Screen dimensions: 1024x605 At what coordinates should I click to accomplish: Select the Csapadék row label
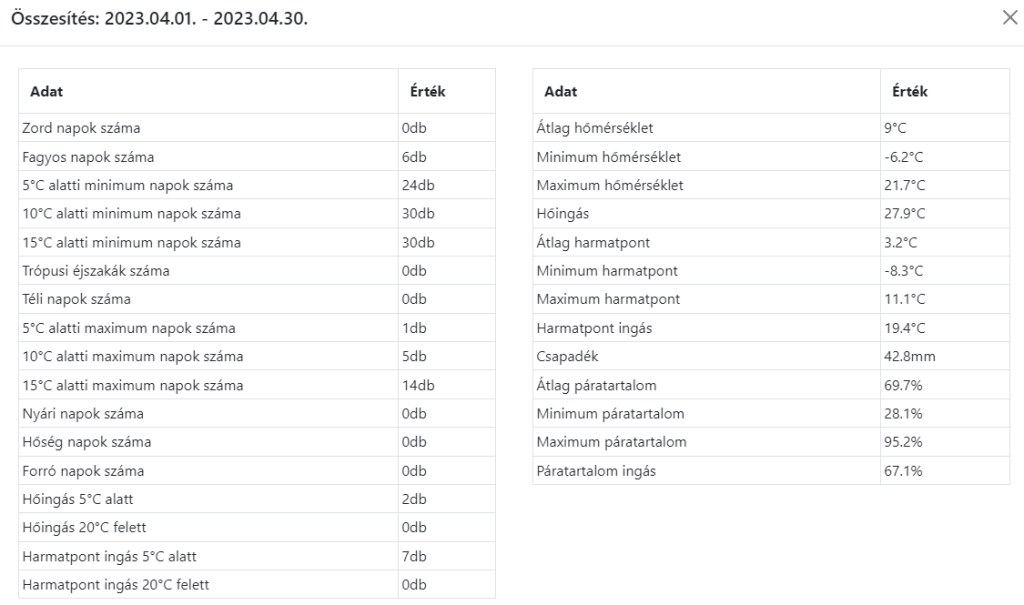[566, 357]
